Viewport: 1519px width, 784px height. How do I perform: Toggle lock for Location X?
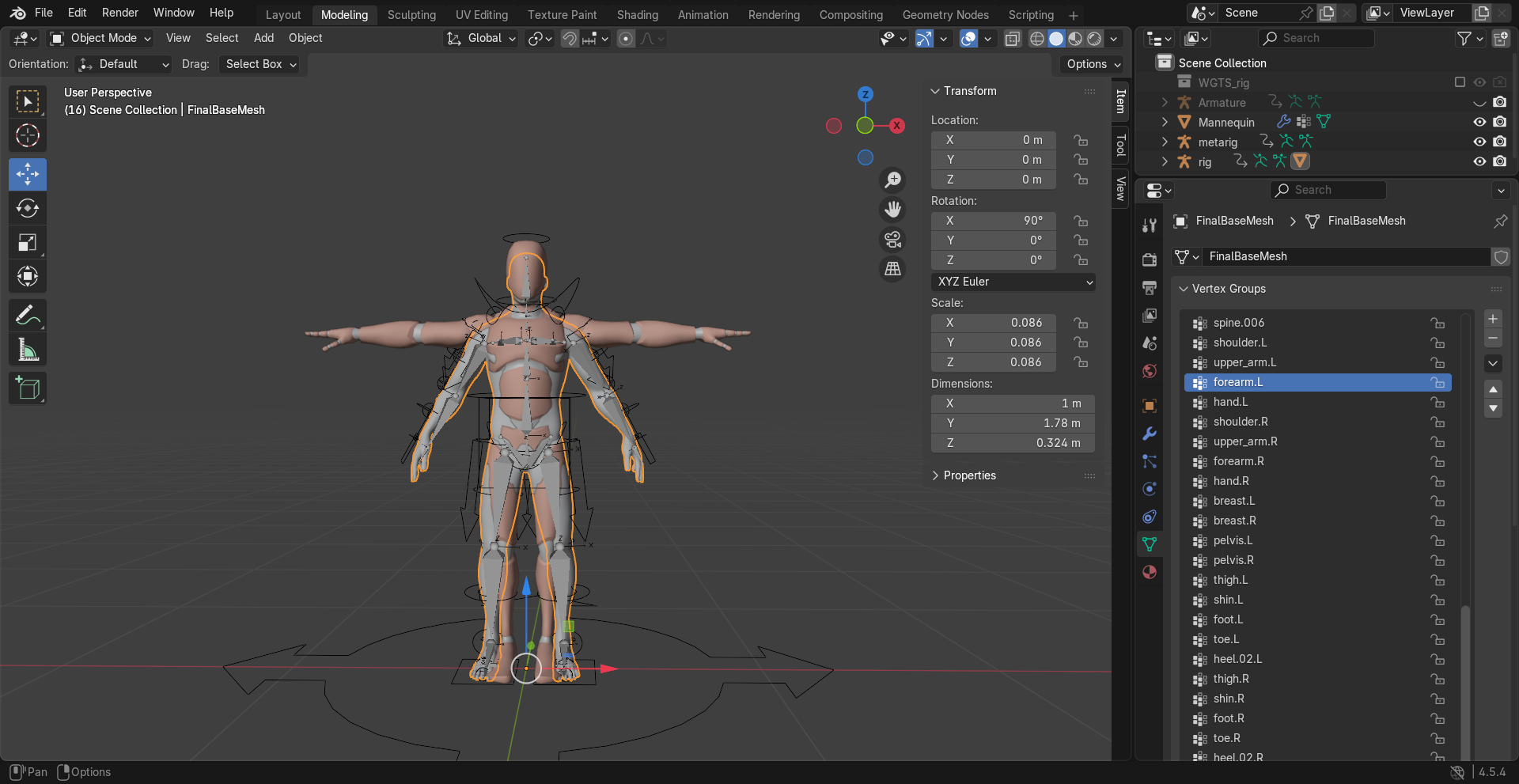(1081, 140)
